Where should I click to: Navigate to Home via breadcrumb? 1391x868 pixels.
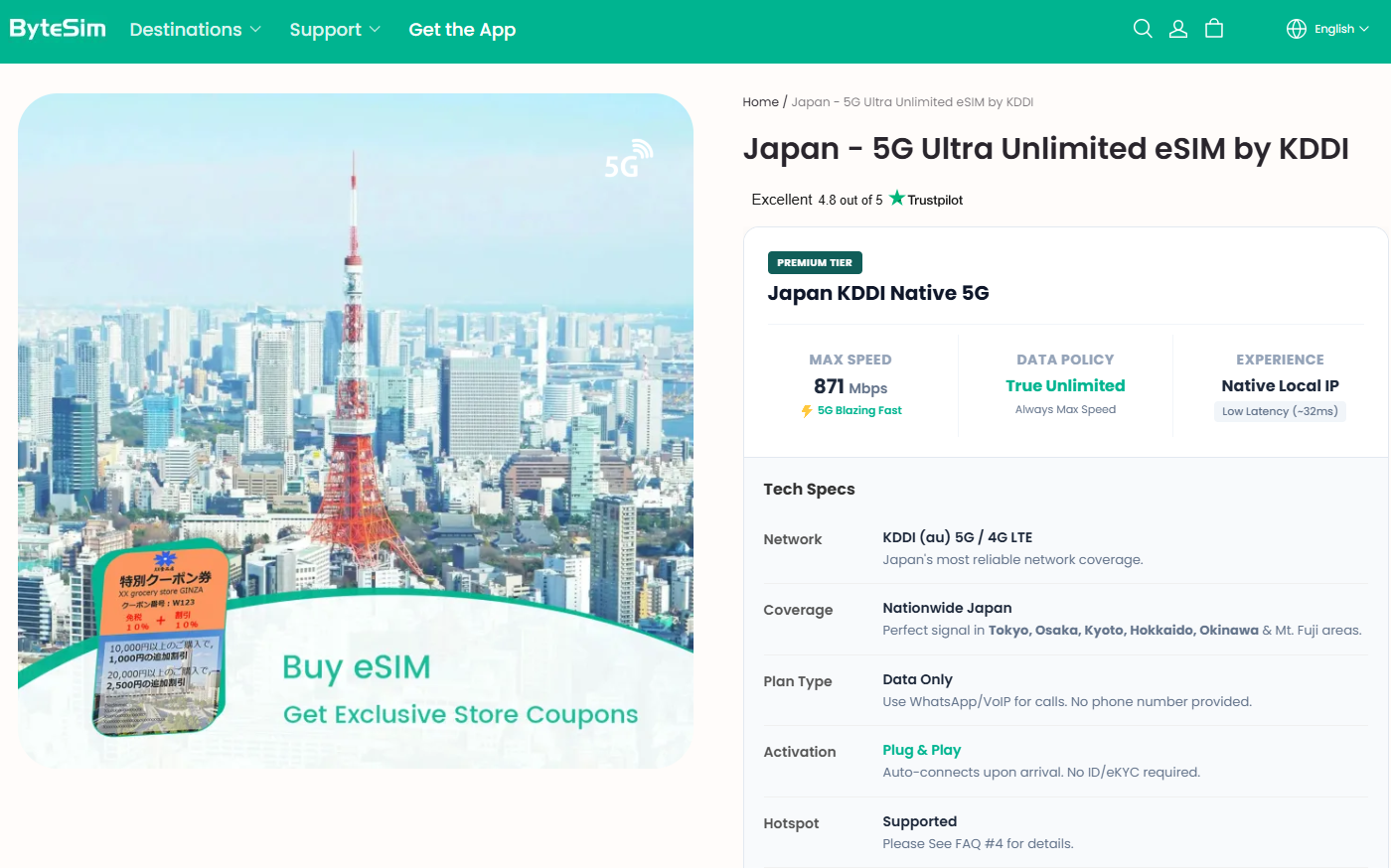point(761,102)
